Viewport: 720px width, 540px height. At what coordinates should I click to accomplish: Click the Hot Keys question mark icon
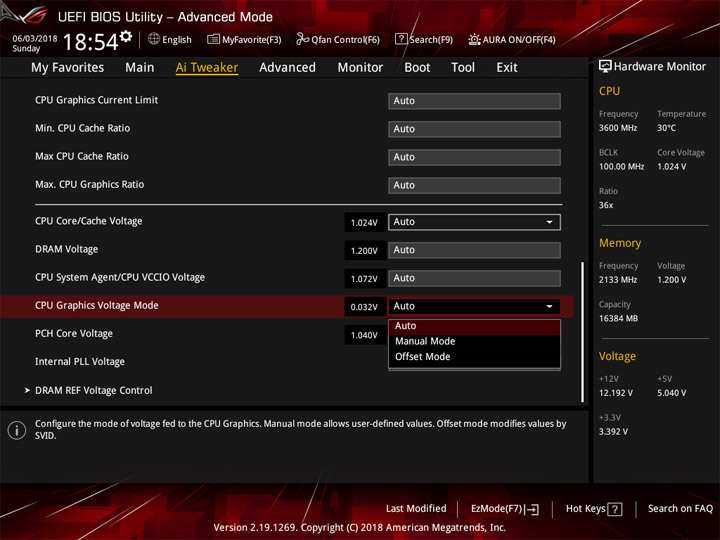pos(615,509)
